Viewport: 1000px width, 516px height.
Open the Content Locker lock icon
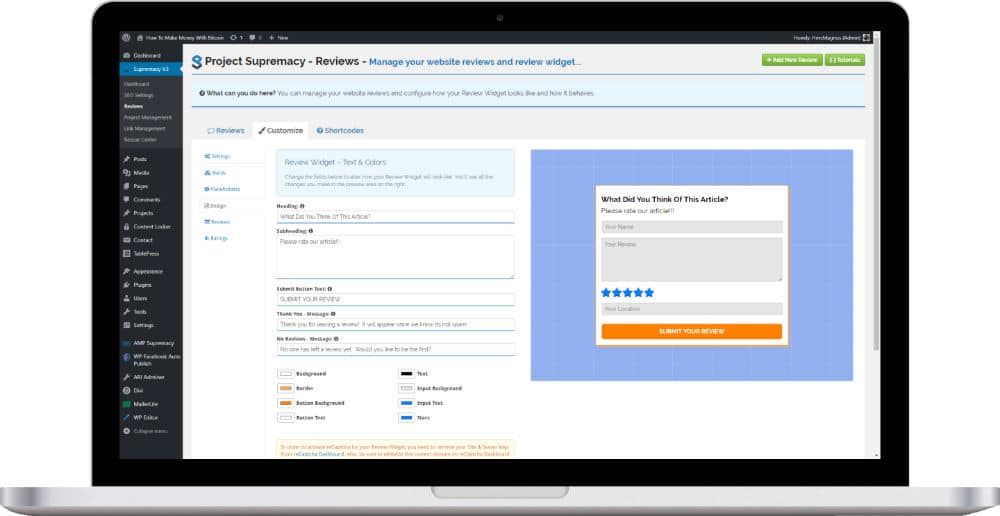pyautogui.click(x=127, y=226)
